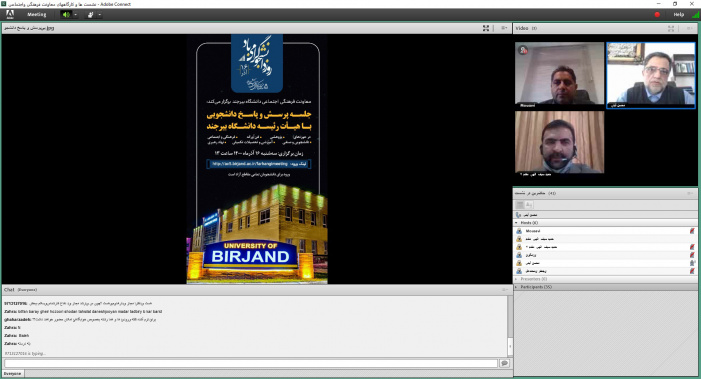Open the Share pod options menu
This screenshot has width=701, height=379.
tap(504, 28)
